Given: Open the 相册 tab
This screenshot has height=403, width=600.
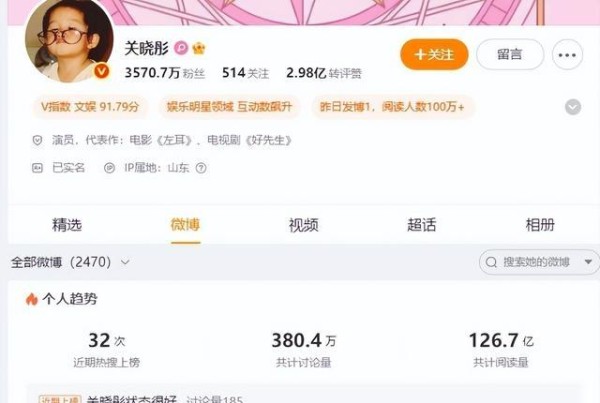Looking at the screenshot, I should click(540, 225).
